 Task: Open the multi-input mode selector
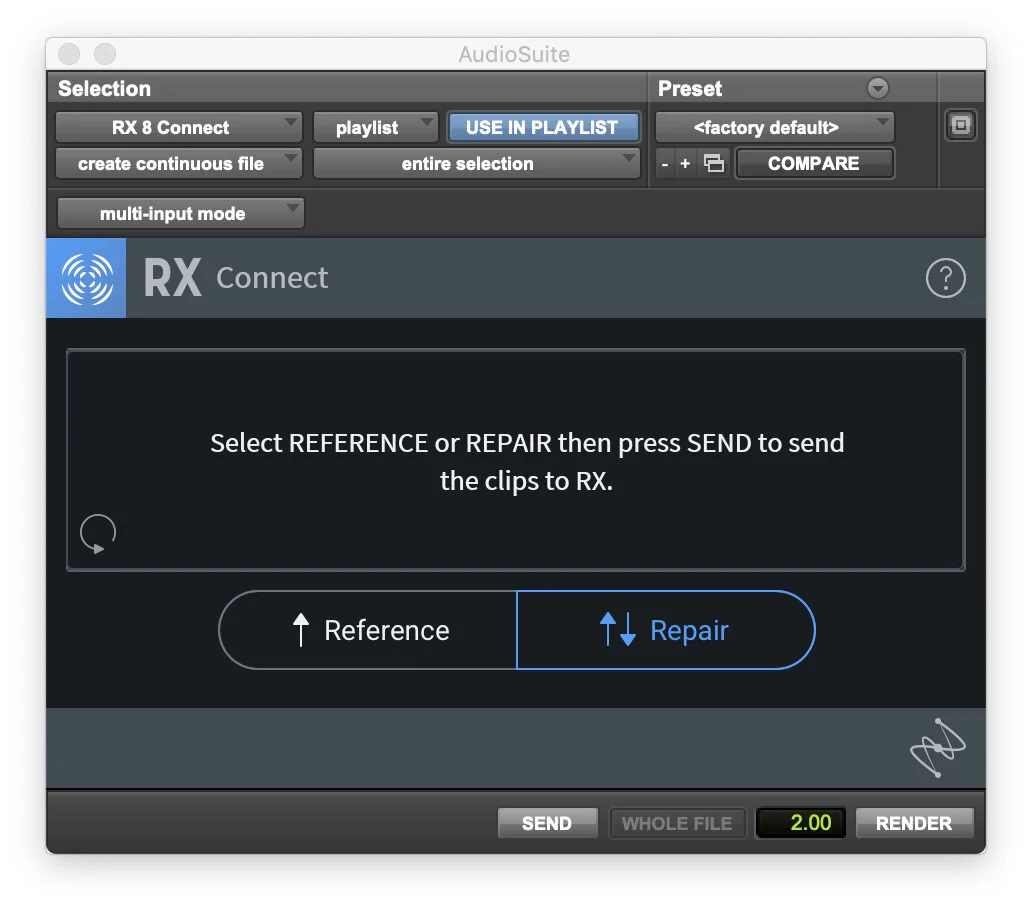(180, 213)
